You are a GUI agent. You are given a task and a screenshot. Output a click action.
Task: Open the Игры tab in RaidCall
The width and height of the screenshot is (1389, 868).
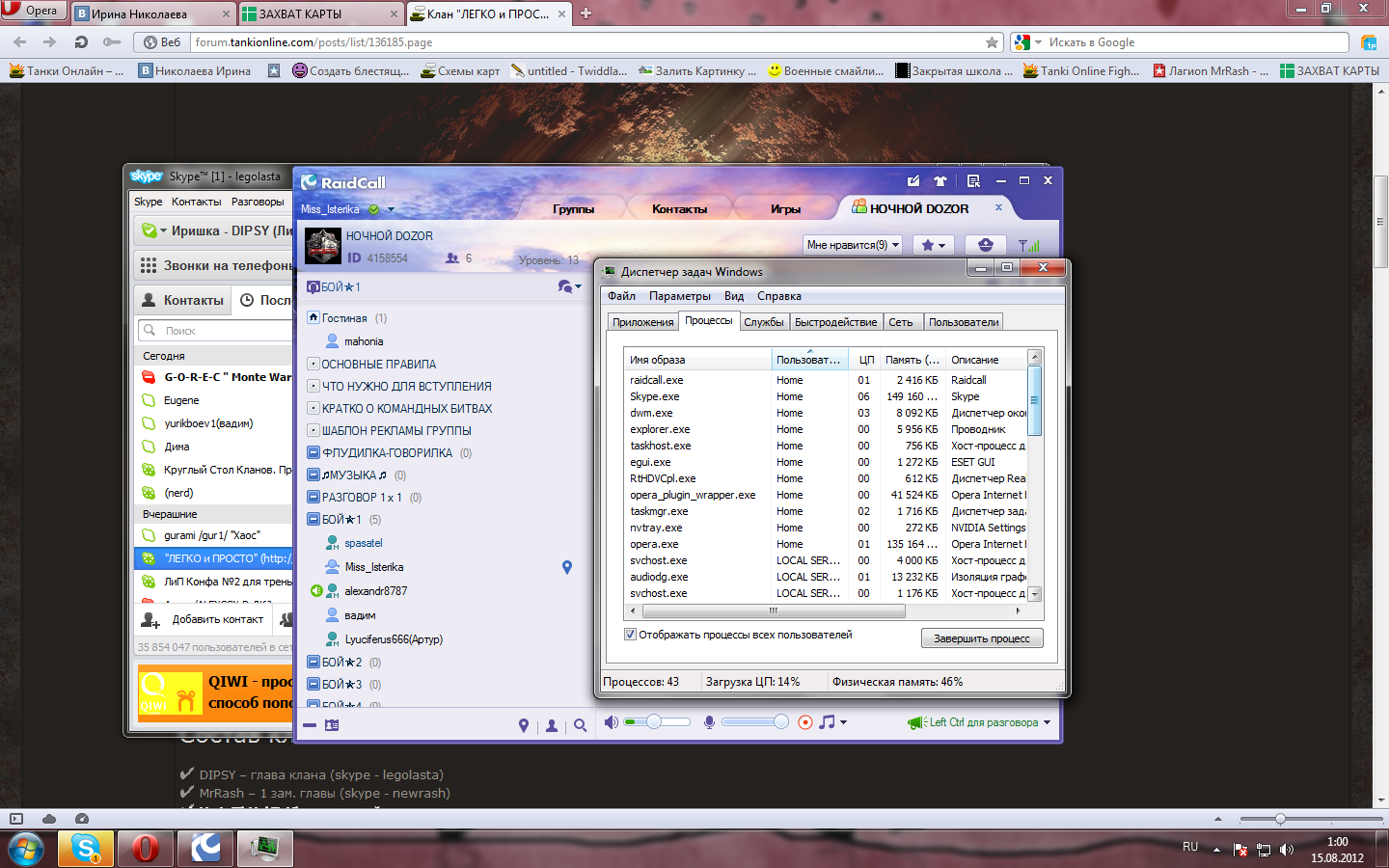click(786, 208)
